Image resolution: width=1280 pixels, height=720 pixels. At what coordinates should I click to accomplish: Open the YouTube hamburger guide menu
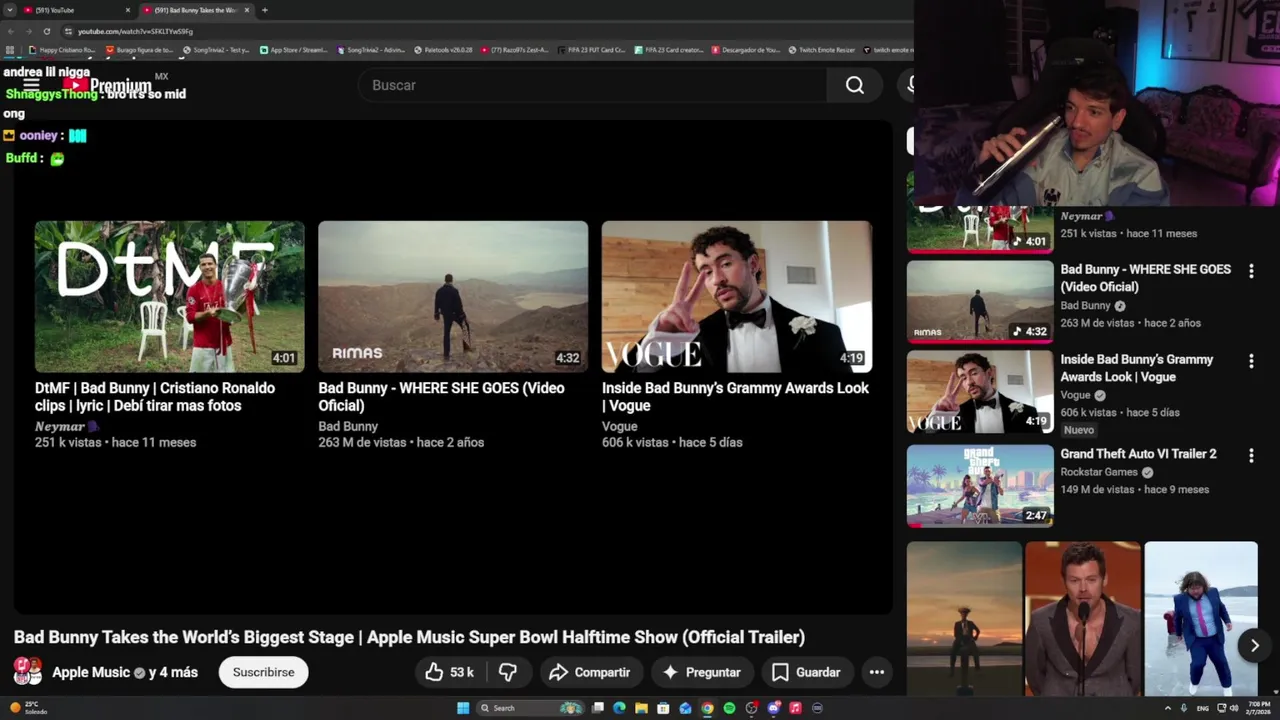tap(31, 85)
